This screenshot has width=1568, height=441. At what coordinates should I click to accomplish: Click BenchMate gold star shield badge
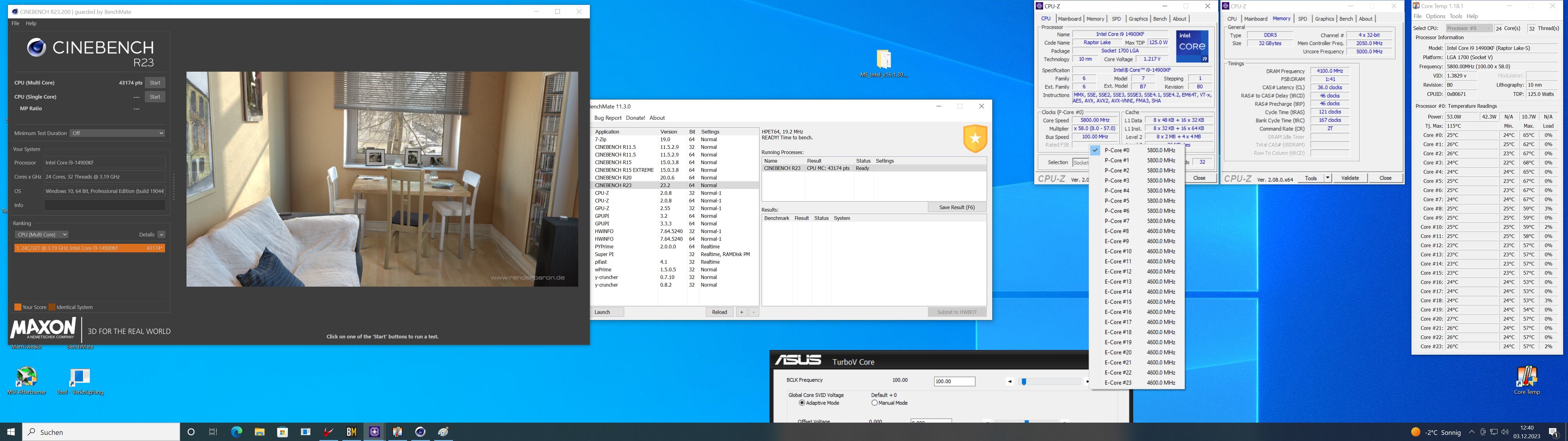974,138
